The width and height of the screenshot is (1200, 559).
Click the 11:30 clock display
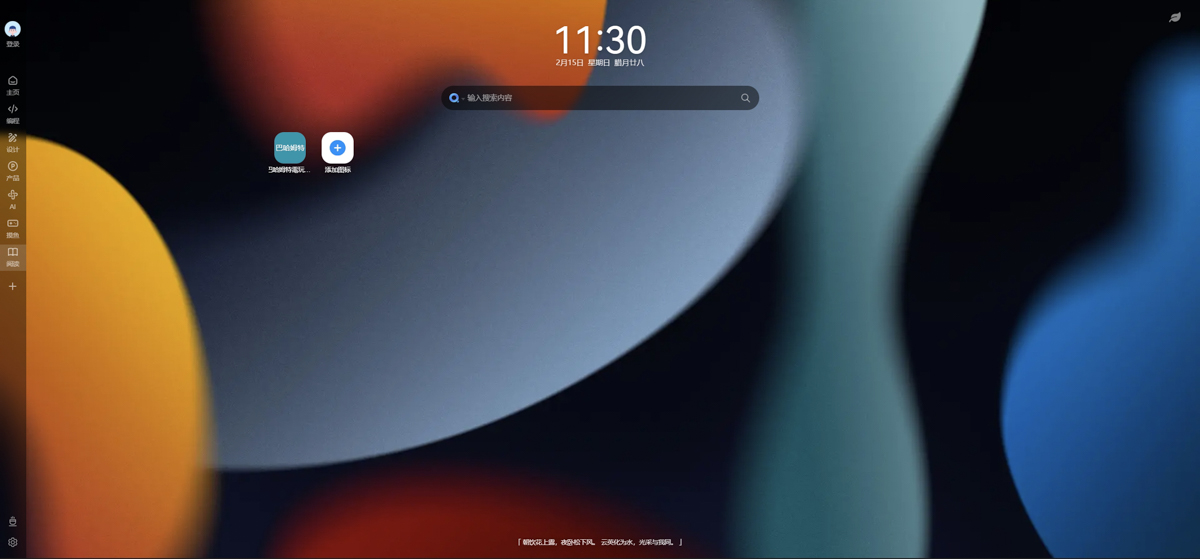point(600,40)
